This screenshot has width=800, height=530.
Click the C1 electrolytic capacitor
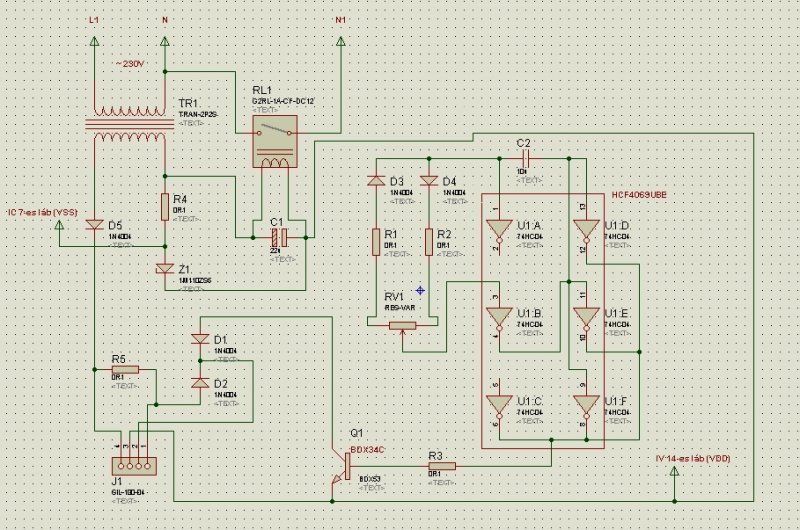click(x=279, y=237)
